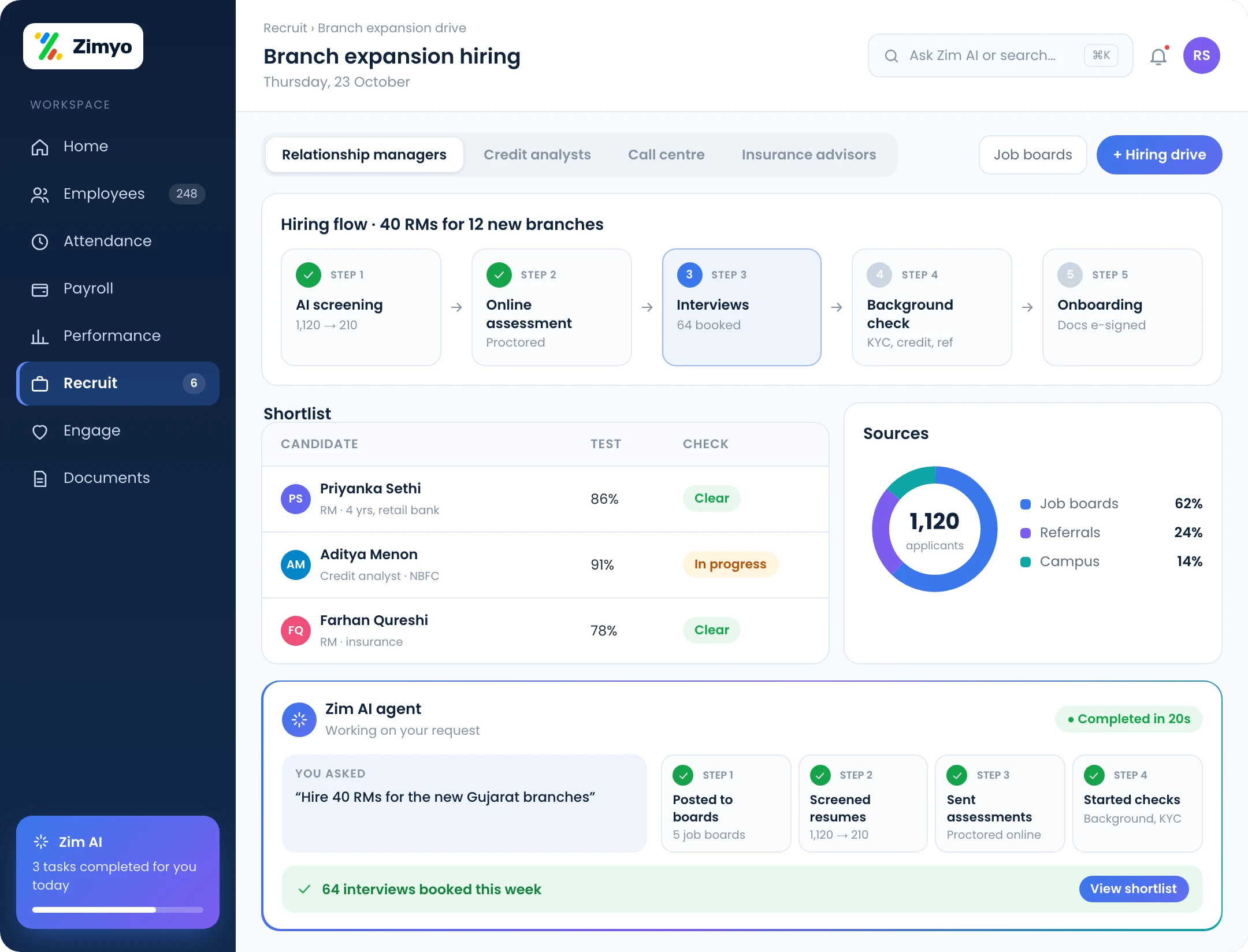
Task: Click the search magnifier icon
Action: pos(892,56)
